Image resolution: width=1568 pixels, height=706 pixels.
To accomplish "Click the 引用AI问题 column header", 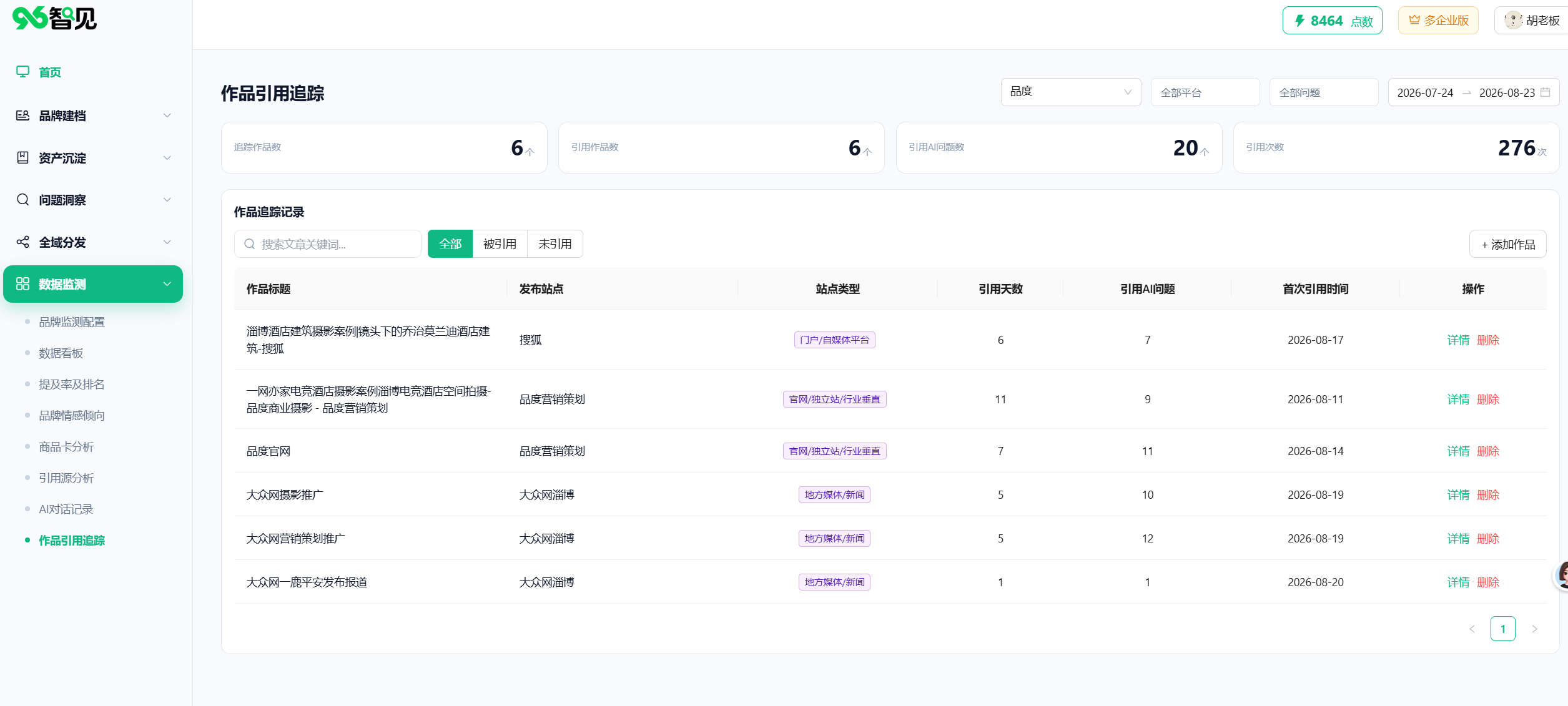I will pyautogui.click(x=1147, y=289).
